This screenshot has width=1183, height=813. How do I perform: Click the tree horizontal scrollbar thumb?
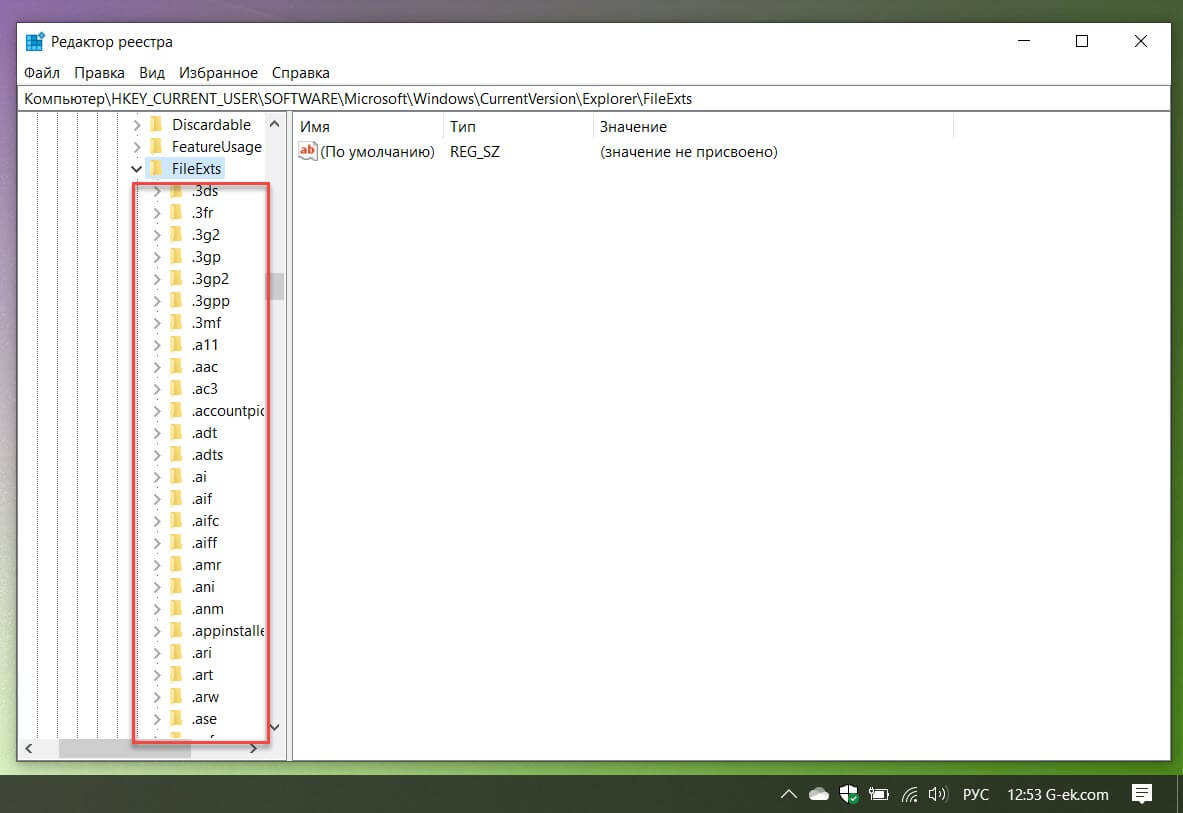124,748
